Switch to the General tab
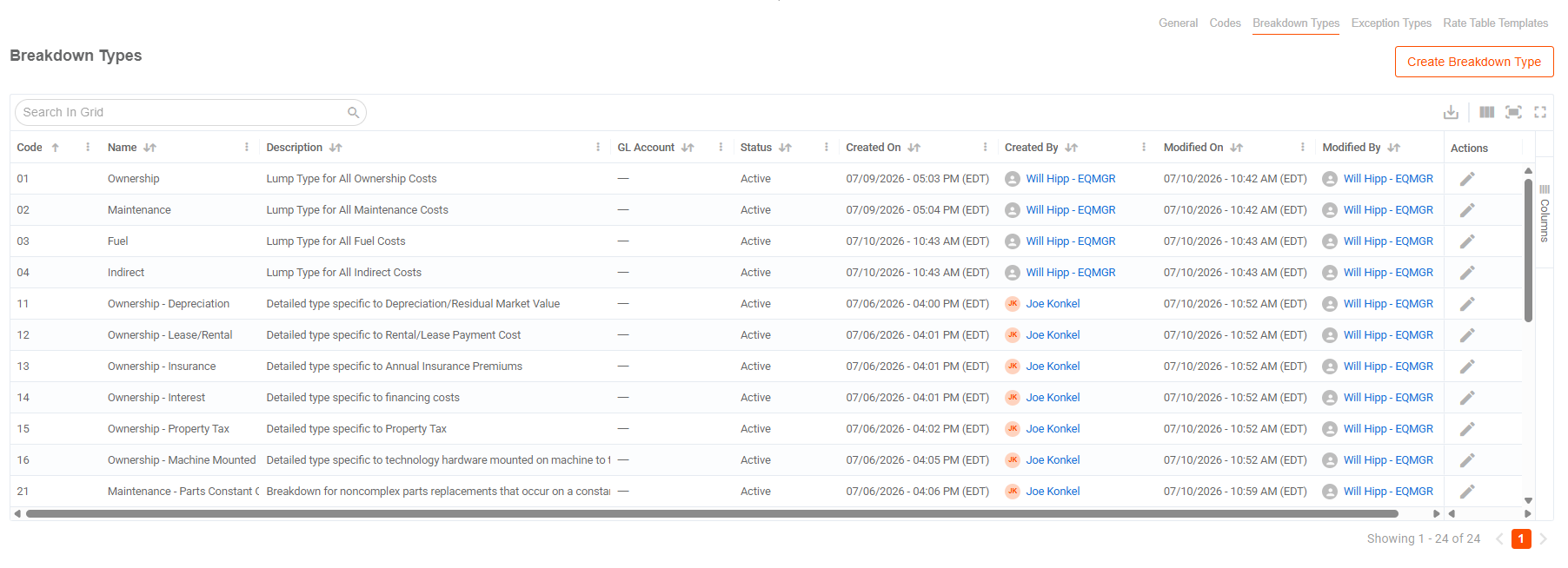1568x568 pixels. [1178, 23]
